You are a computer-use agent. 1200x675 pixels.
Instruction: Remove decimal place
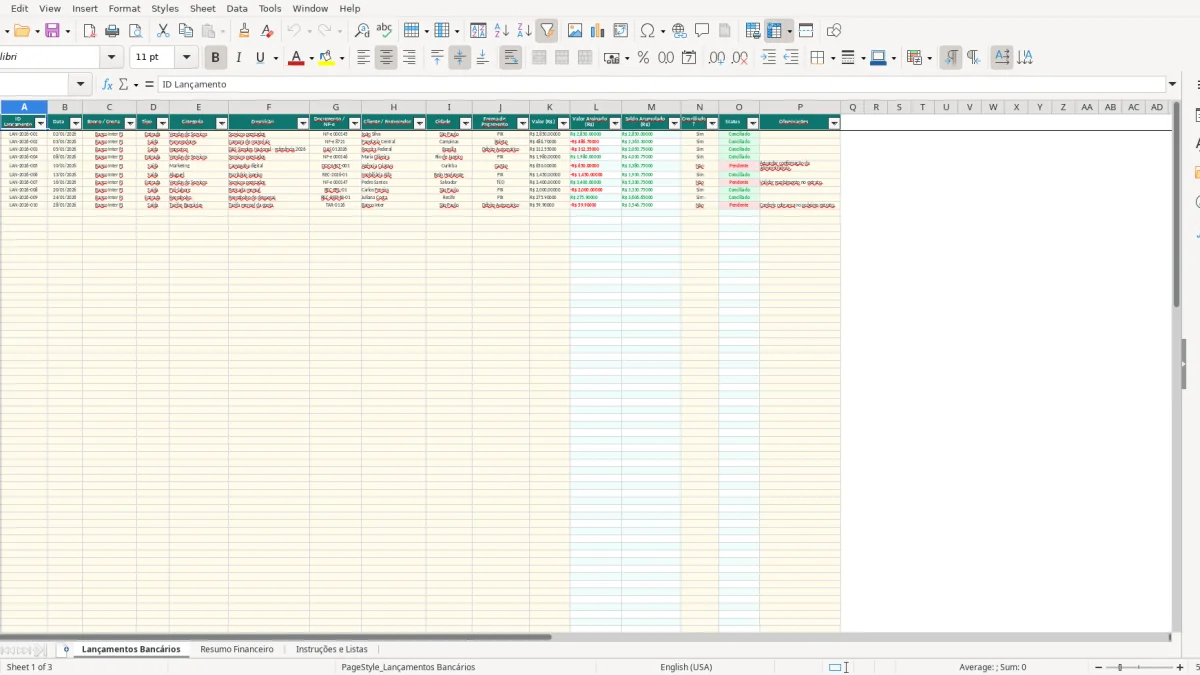(x=739, y=58)
